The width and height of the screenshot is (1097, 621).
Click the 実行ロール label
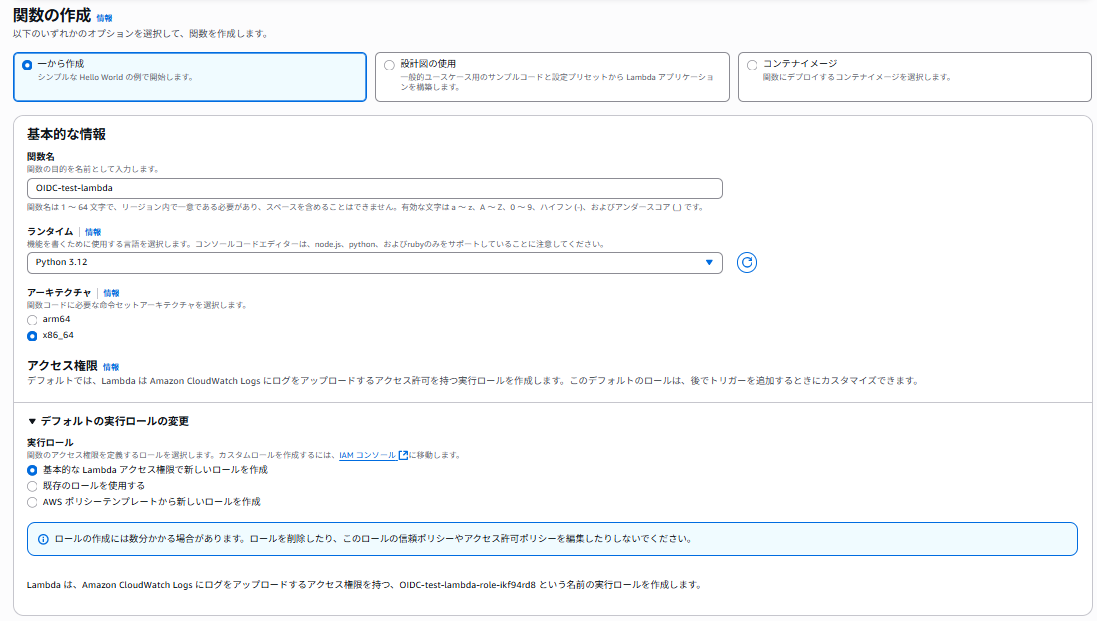[x=50, y=443]
